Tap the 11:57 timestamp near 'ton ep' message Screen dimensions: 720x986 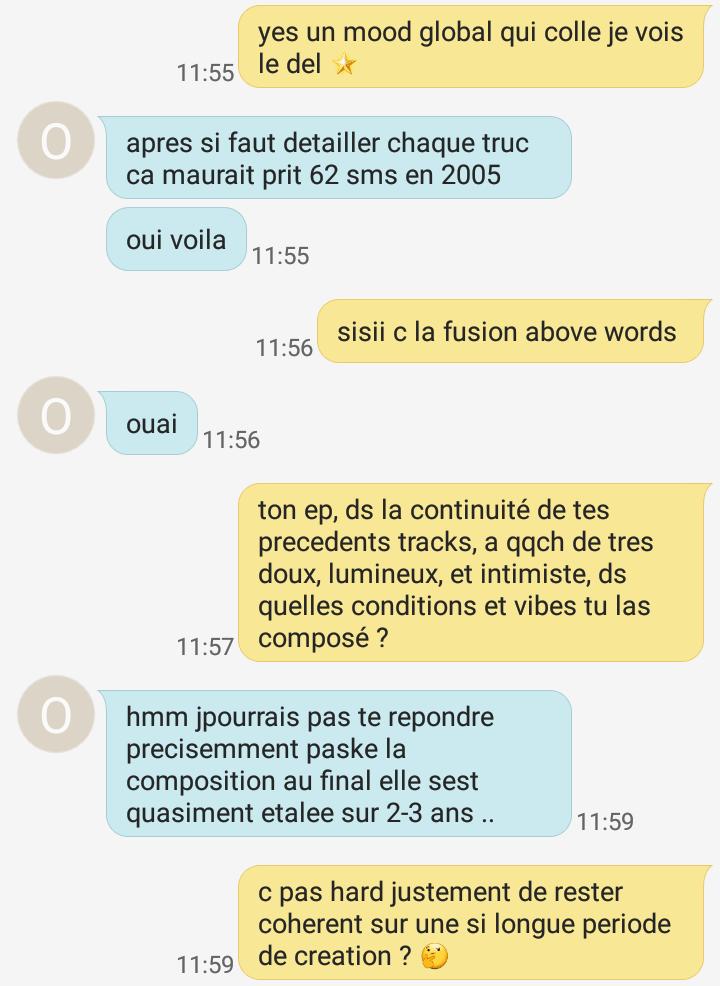pos(205,646)
